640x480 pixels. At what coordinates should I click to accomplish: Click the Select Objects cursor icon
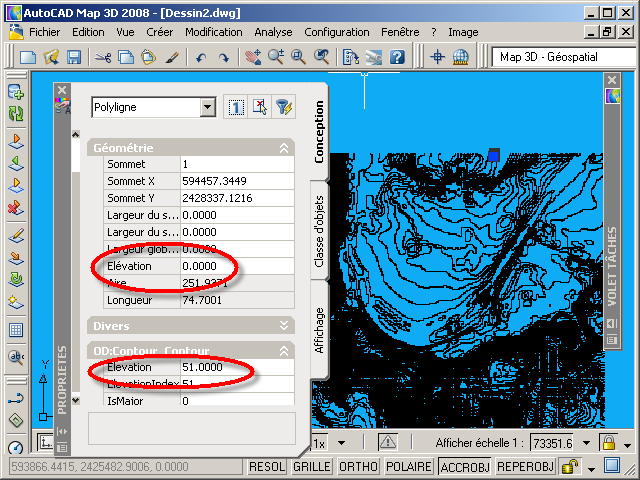pyautogui.click(x=259, y=107)
